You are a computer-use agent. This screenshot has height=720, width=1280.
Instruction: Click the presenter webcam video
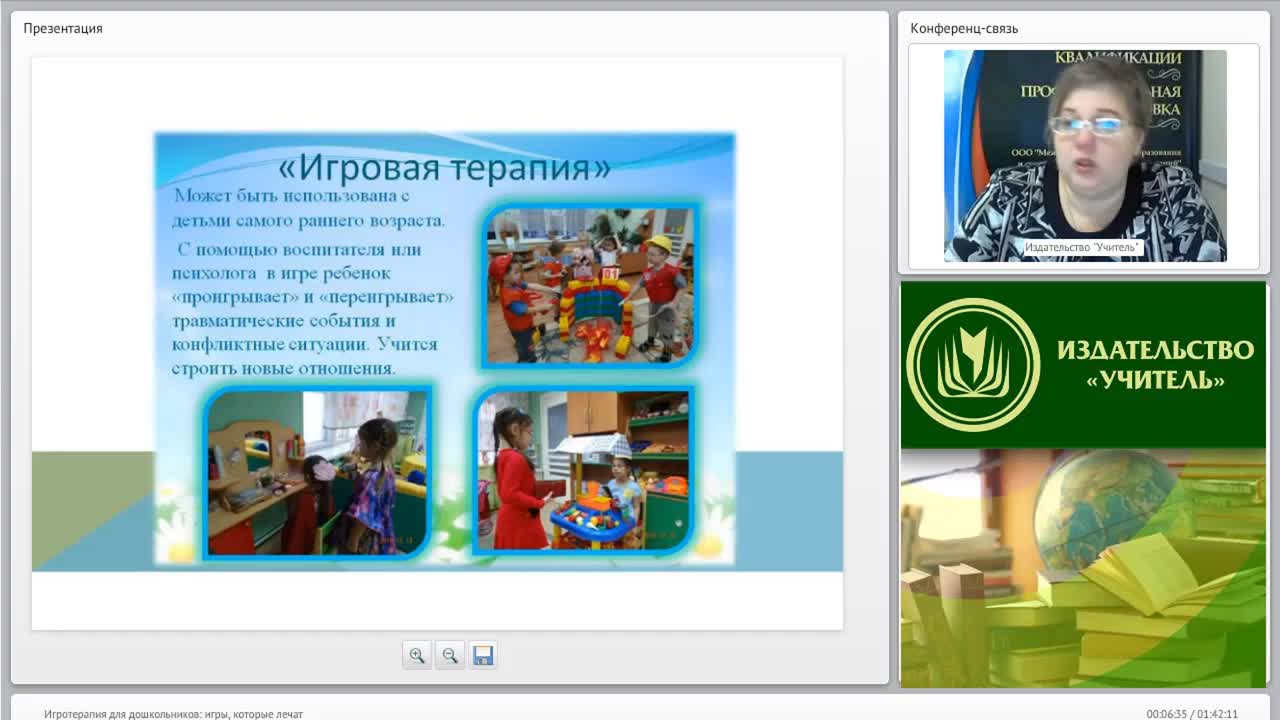tap(1085, 156)
